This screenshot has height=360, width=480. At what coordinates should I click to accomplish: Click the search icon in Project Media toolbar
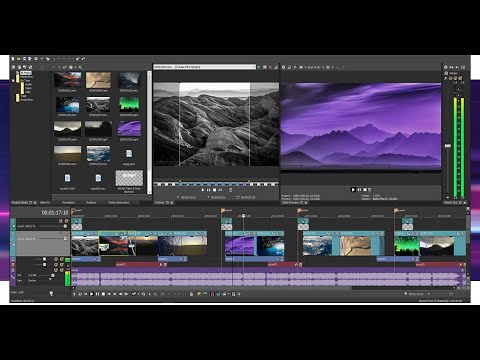point(80,67)
